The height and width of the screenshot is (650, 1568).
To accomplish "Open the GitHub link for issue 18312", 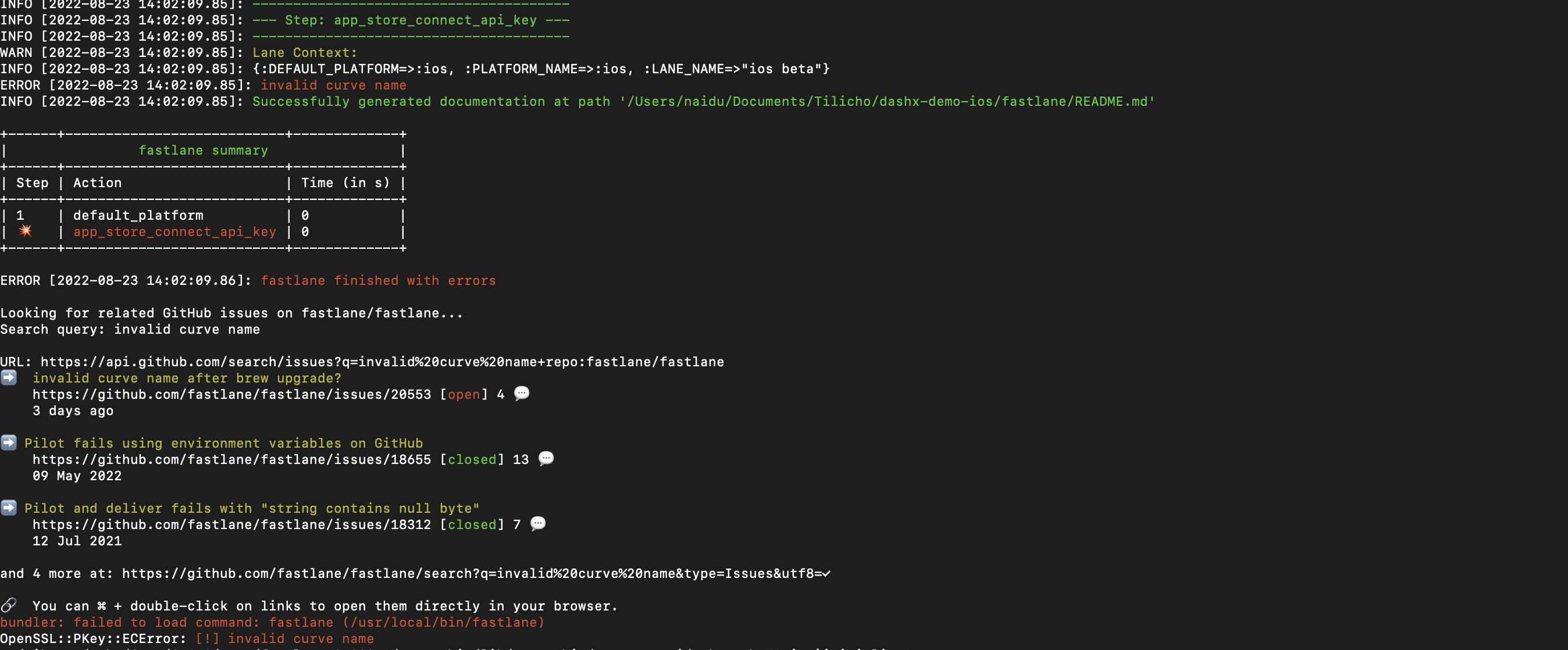I will click(231, 524).
